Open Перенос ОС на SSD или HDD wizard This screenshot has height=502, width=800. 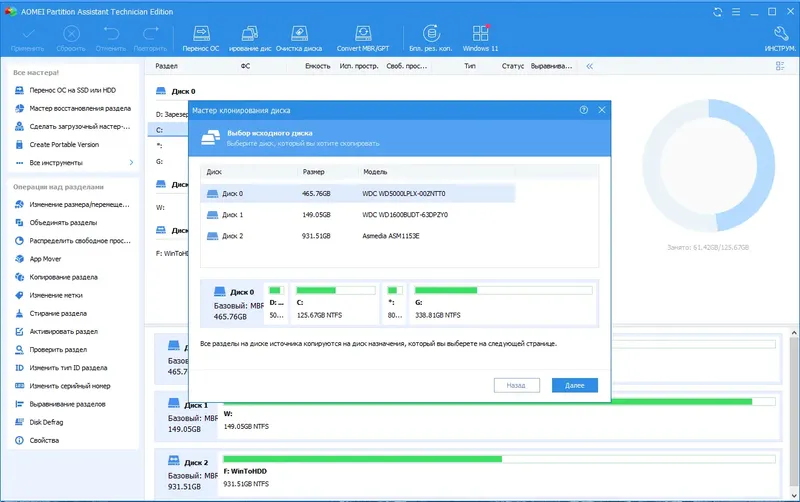click(72, 90)
